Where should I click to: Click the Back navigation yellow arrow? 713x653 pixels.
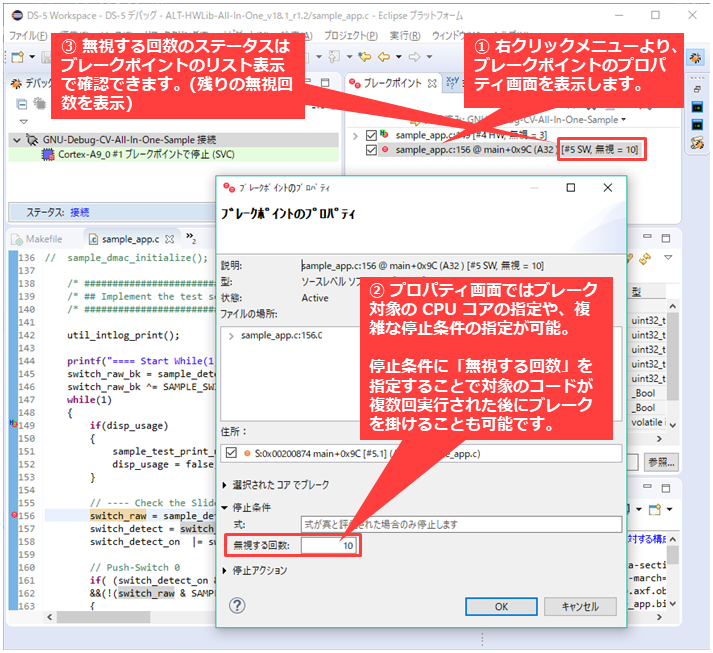point(384,57)
